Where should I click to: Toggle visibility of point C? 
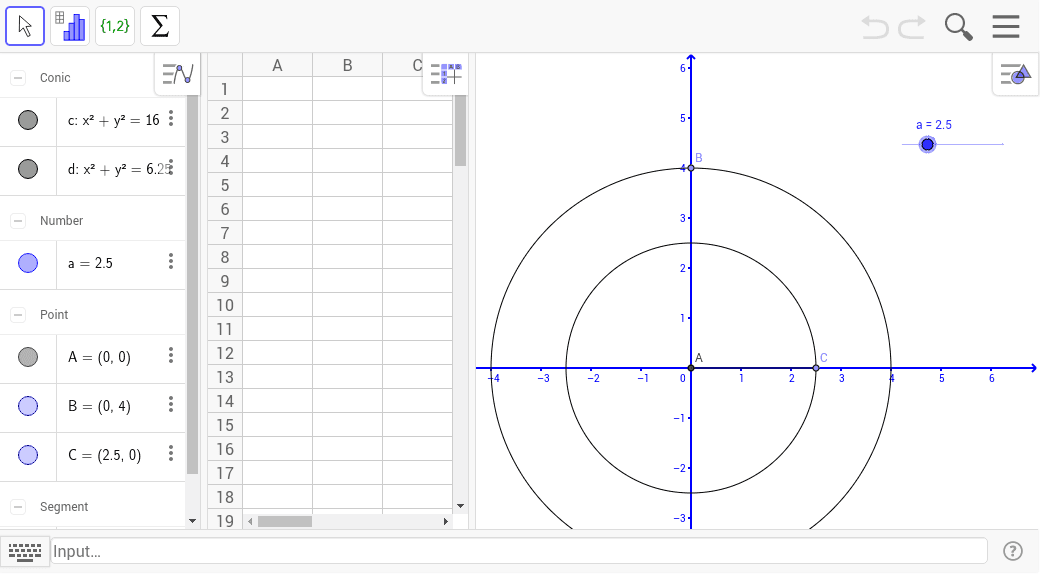(28, 455)
